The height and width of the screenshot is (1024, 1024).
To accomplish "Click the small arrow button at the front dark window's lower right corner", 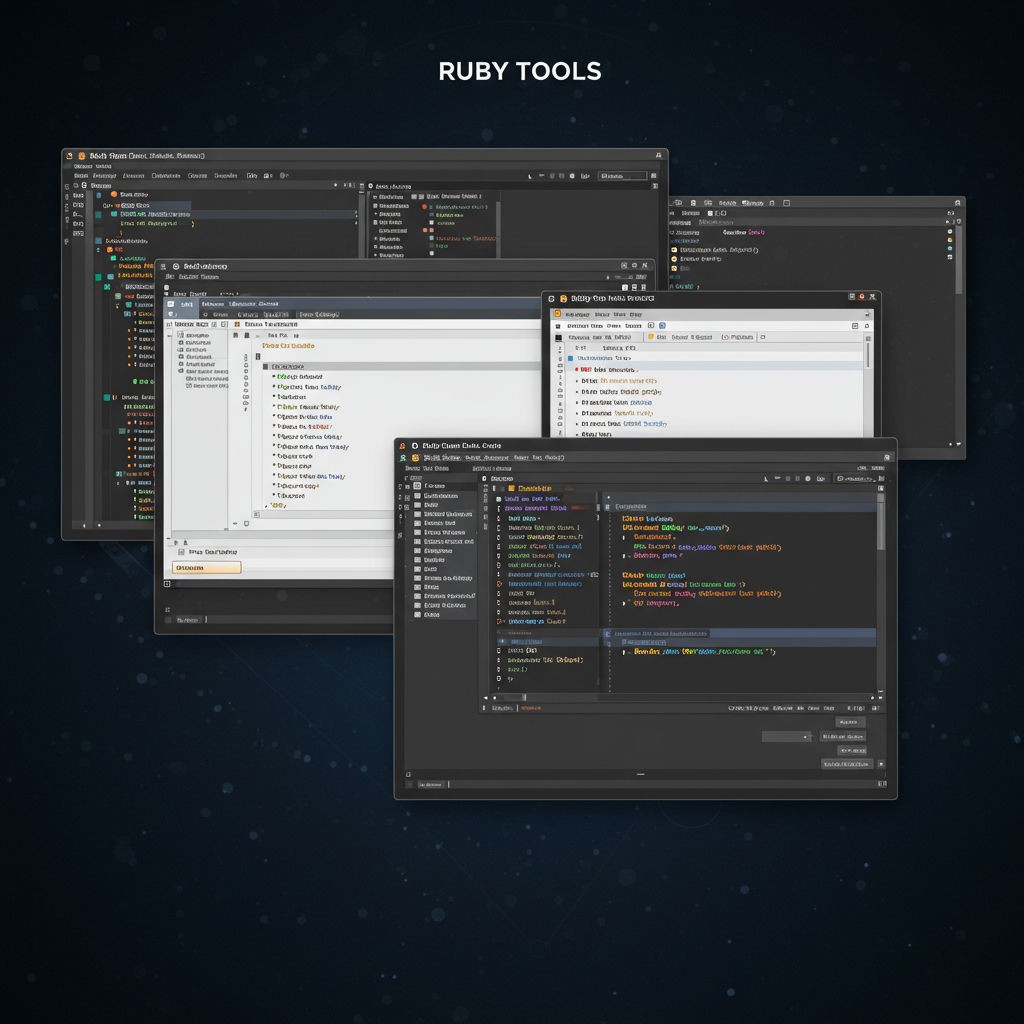I will 881,763.
